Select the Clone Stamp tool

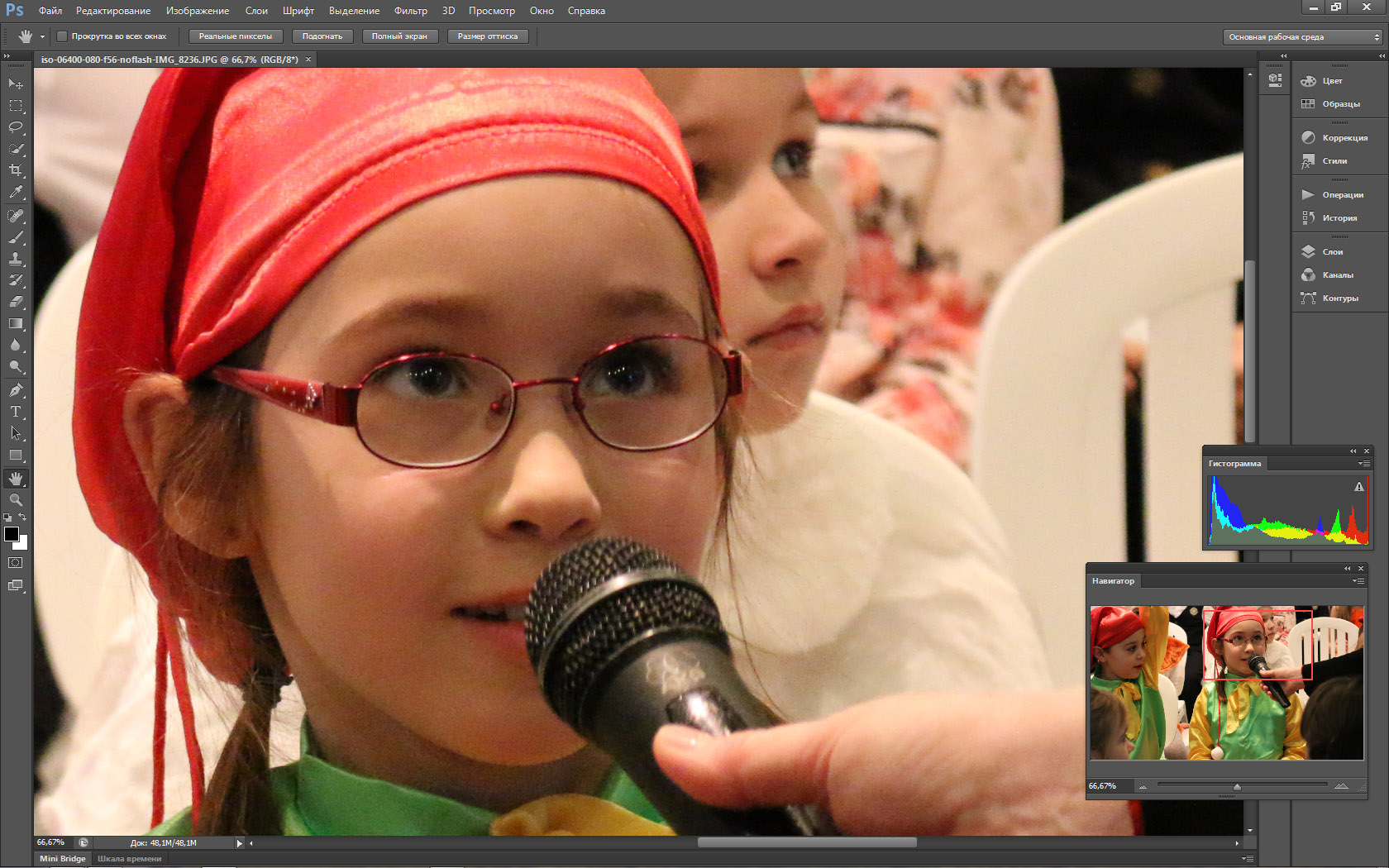pos(16,259)
